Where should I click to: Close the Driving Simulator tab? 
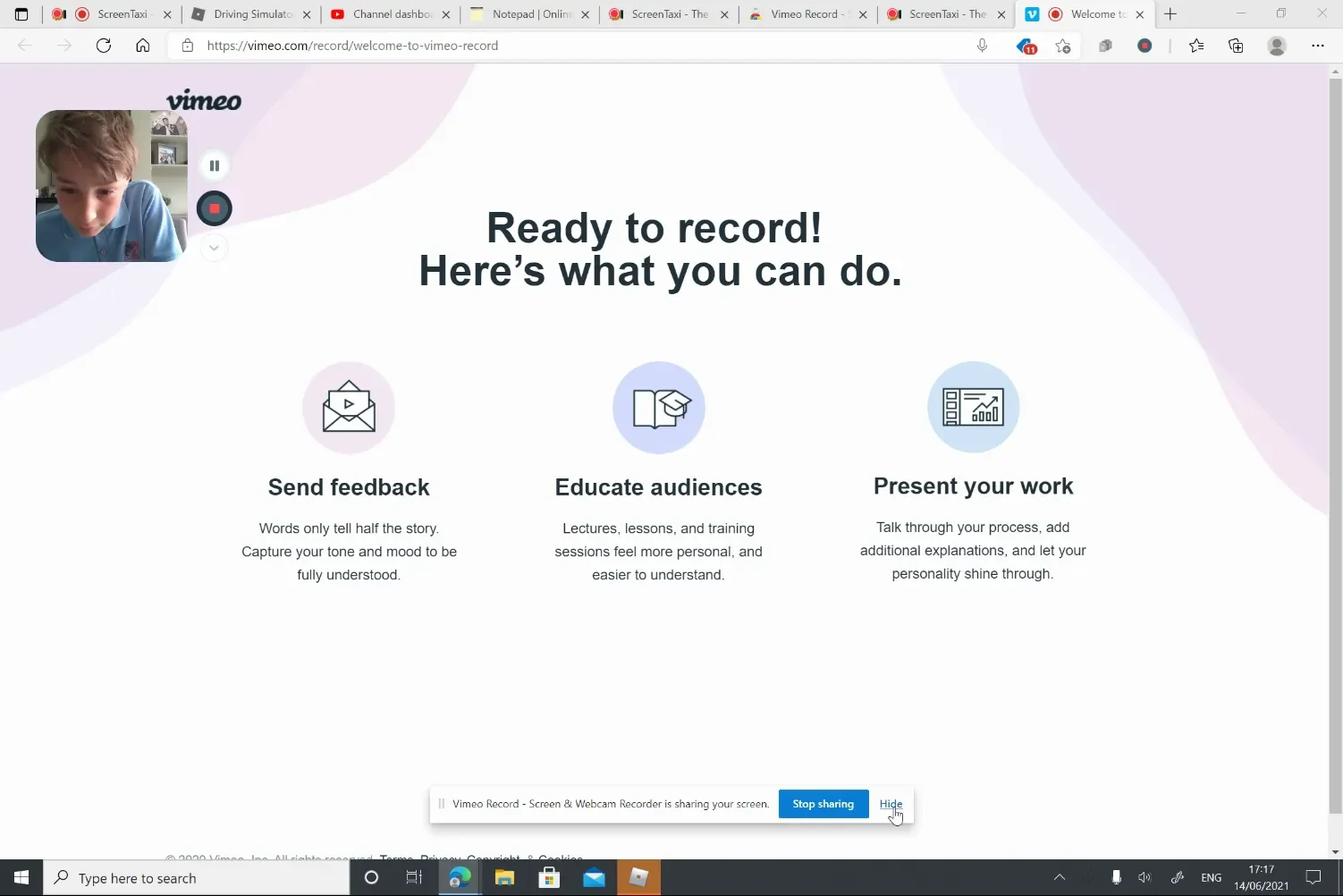pyautogui.click(x=307, y=14)
